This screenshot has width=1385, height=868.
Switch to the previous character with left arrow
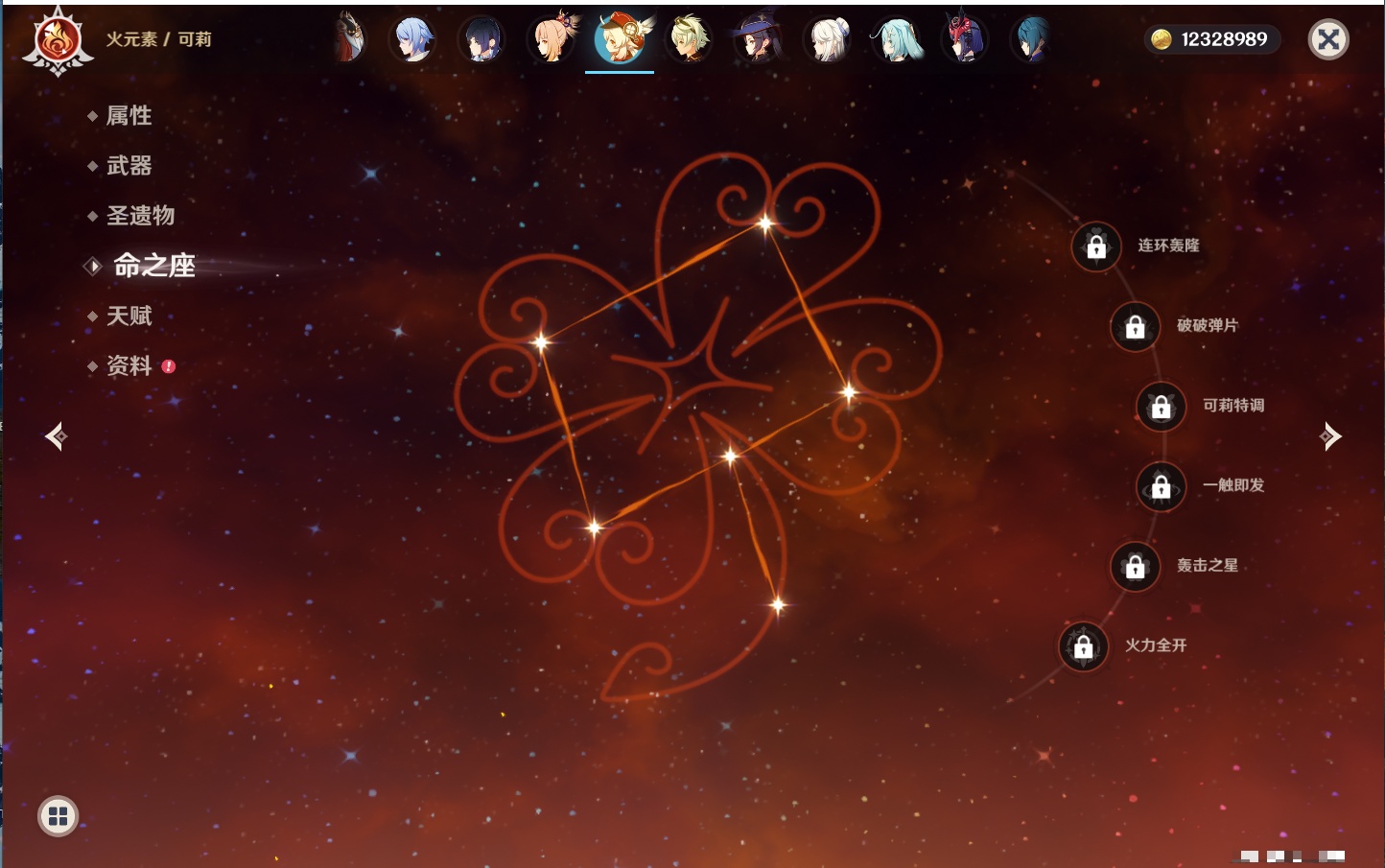pyautogui.click(x=57, y=436)
